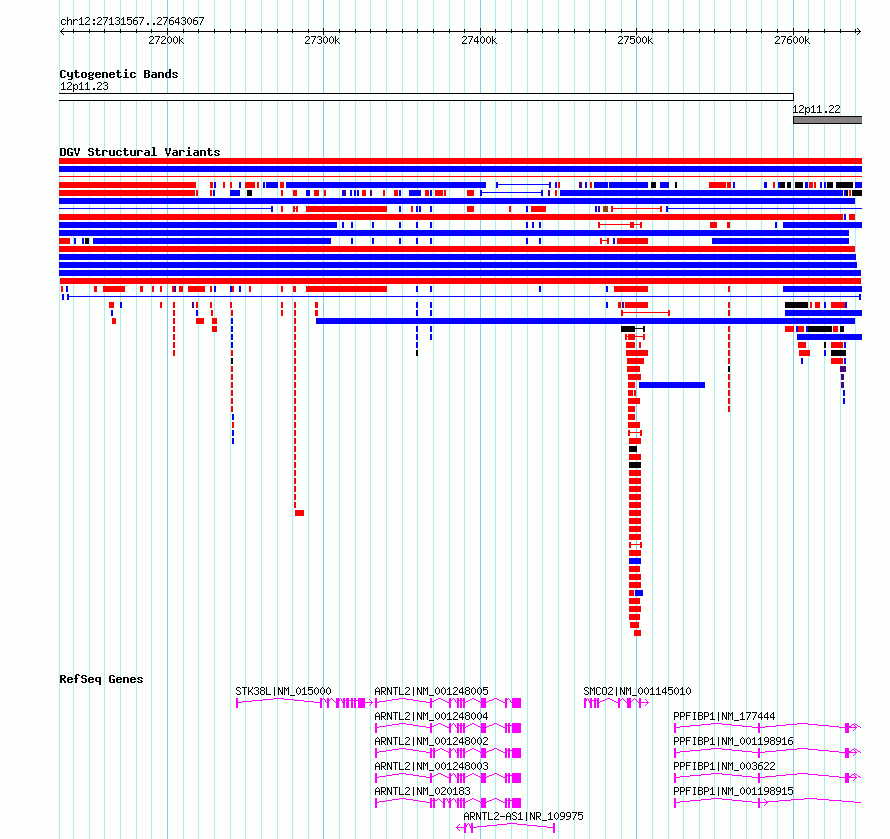Screen dimensions: 890x839
Task: Click the ARNTL2|NM_001248002 transcript label
Action: point(431,741)
